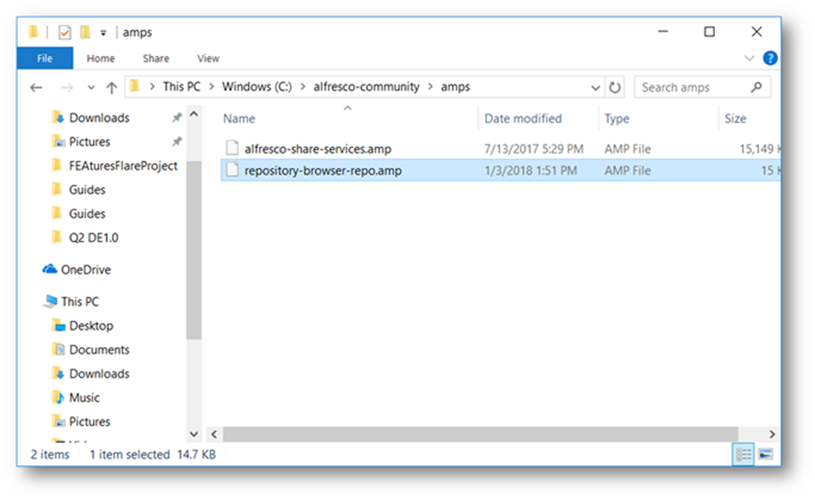Open the File menu

coord(44,59)
